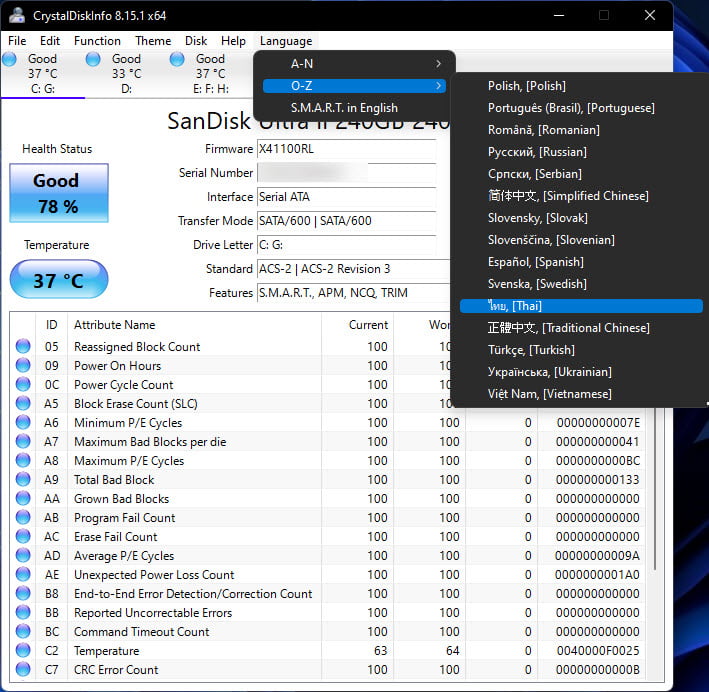The height and width of the screenshot is (692, 709).
Task: Click the Standard field ACS-2 Revision 3
Action: point(354,269)
